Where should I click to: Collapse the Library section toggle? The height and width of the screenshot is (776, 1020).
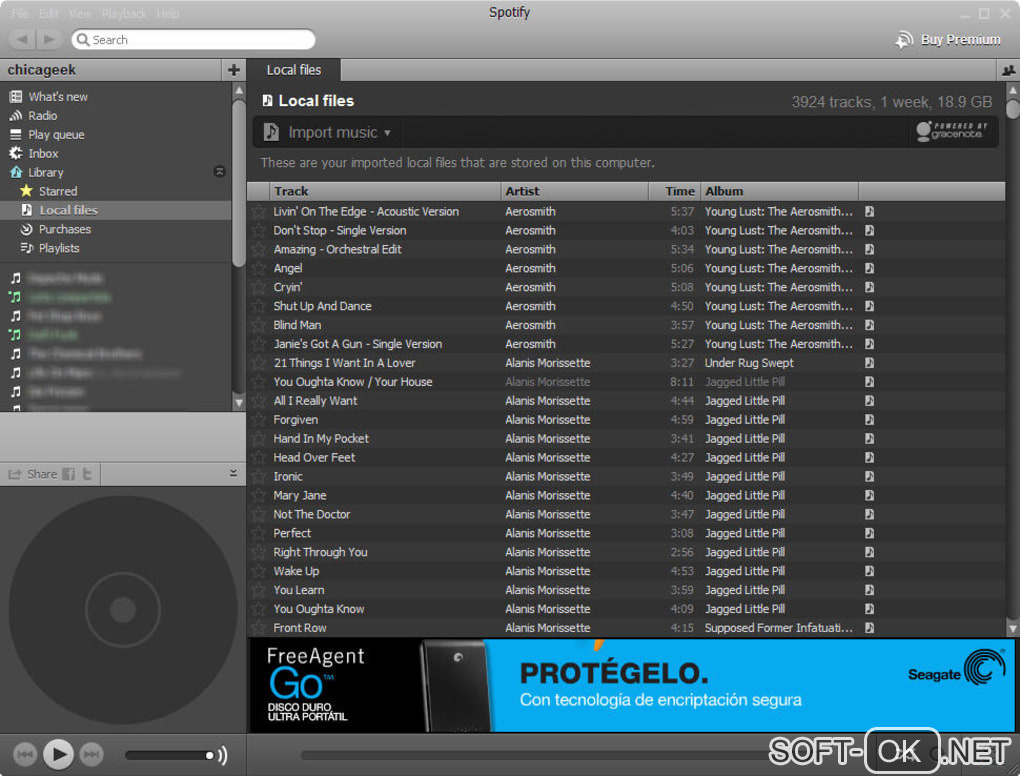pos(220,172)
